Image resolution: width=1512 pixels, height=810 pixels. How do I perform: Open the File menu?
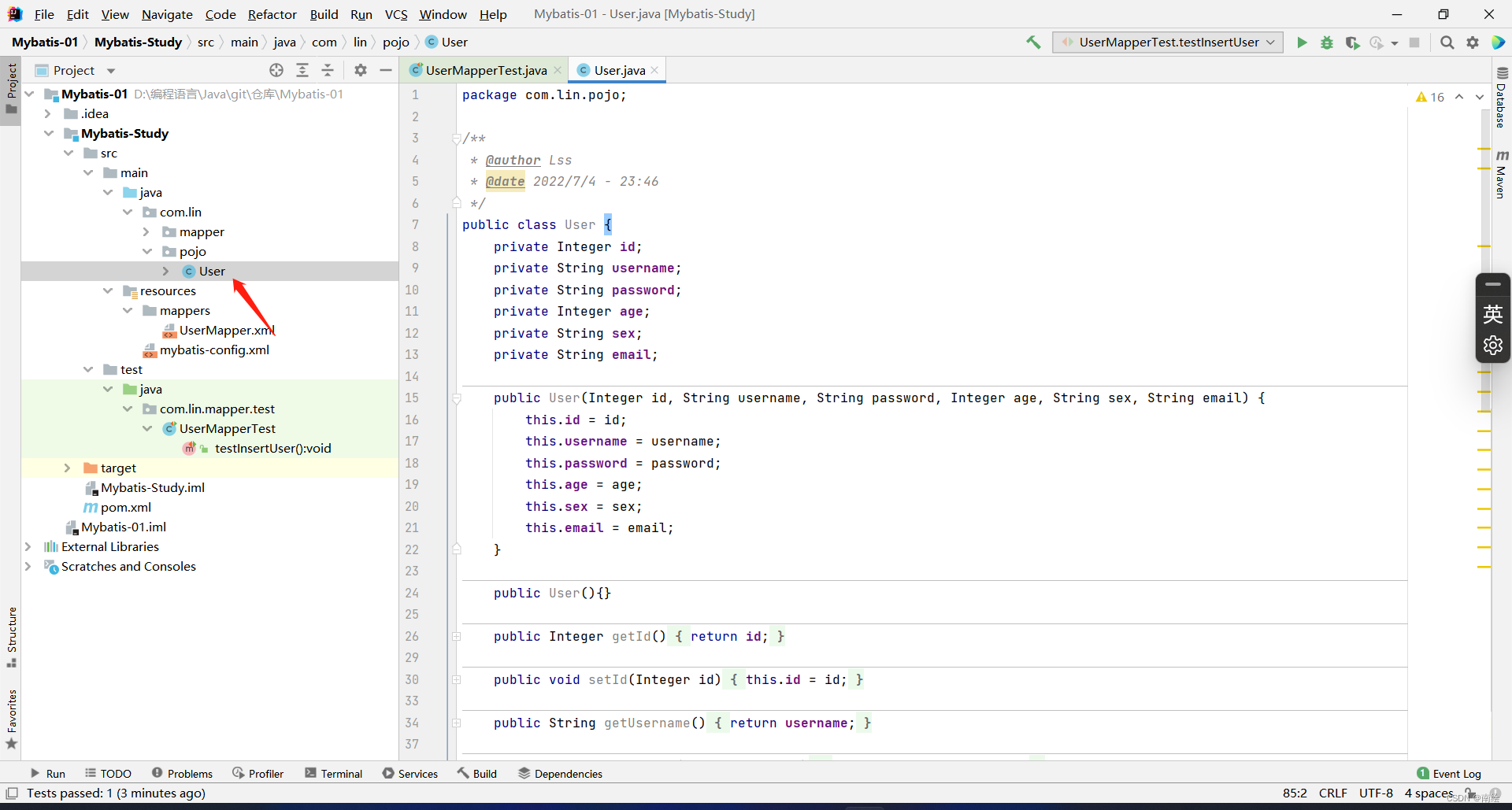point(44,14)
